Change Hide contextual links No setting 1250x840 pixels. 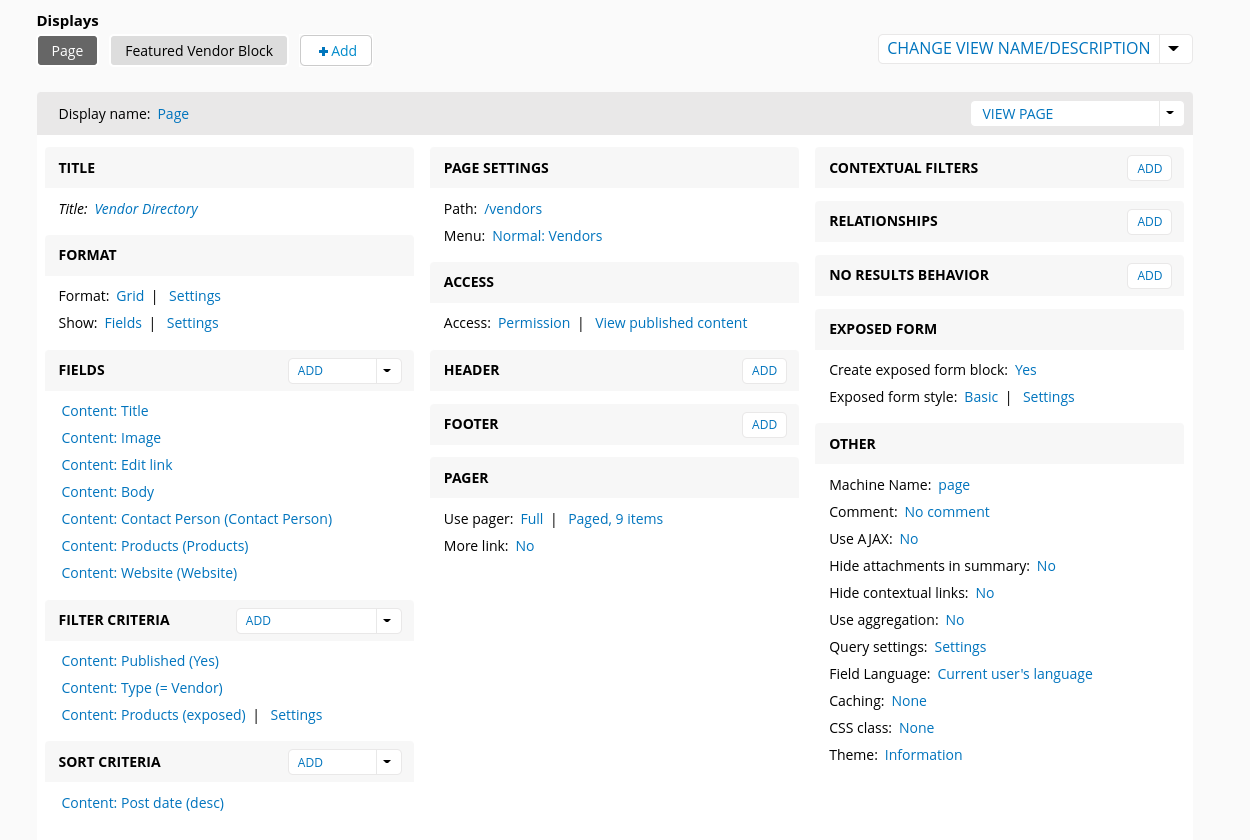click(985, 593)
